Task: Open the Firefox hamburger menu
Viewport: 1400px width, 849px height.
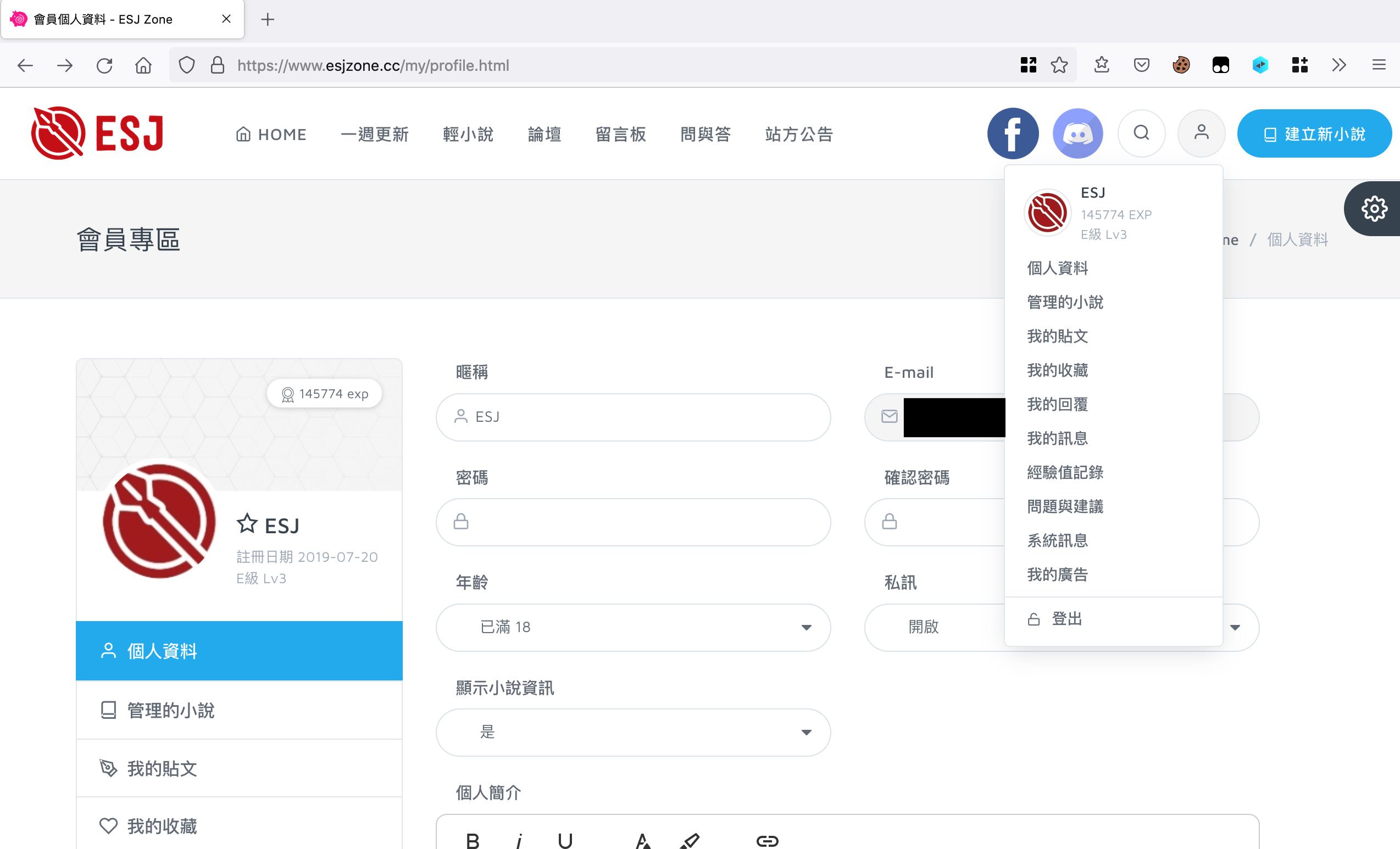Action: (x=1379, y=65)
